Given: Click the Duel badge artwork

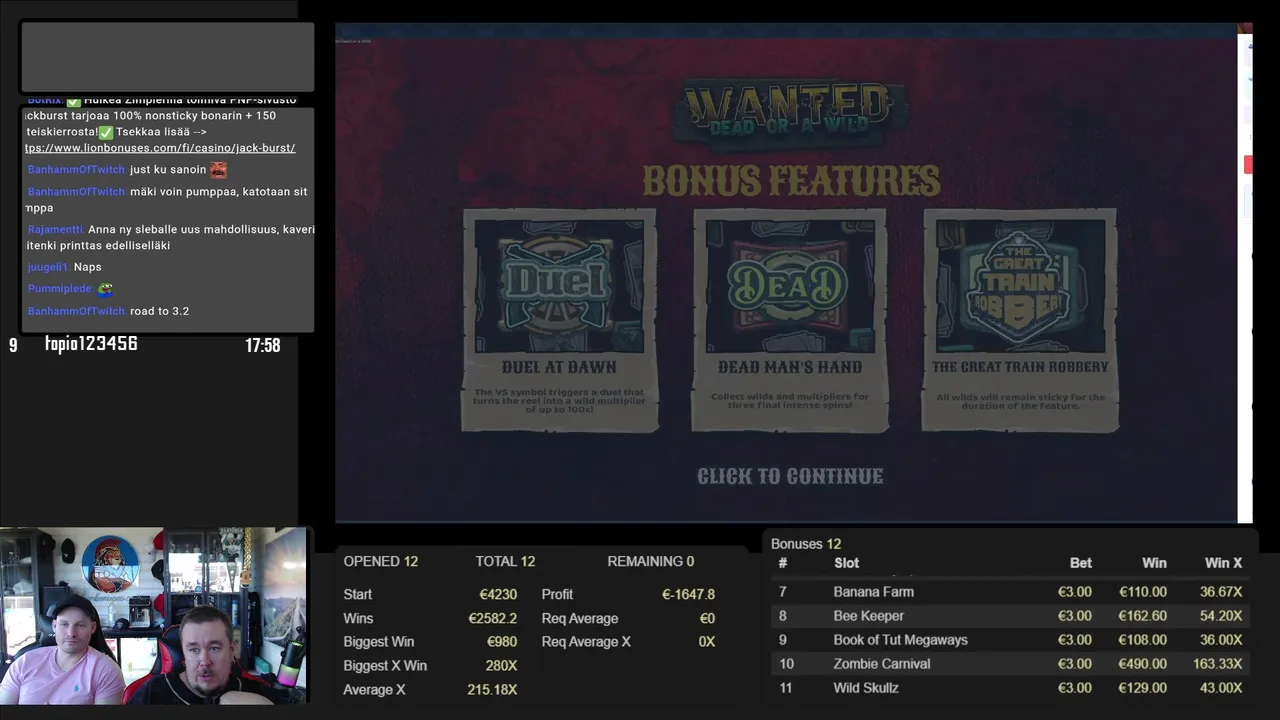Looking at the screenshot, I should pyautogui.click(x=560, y=286).
